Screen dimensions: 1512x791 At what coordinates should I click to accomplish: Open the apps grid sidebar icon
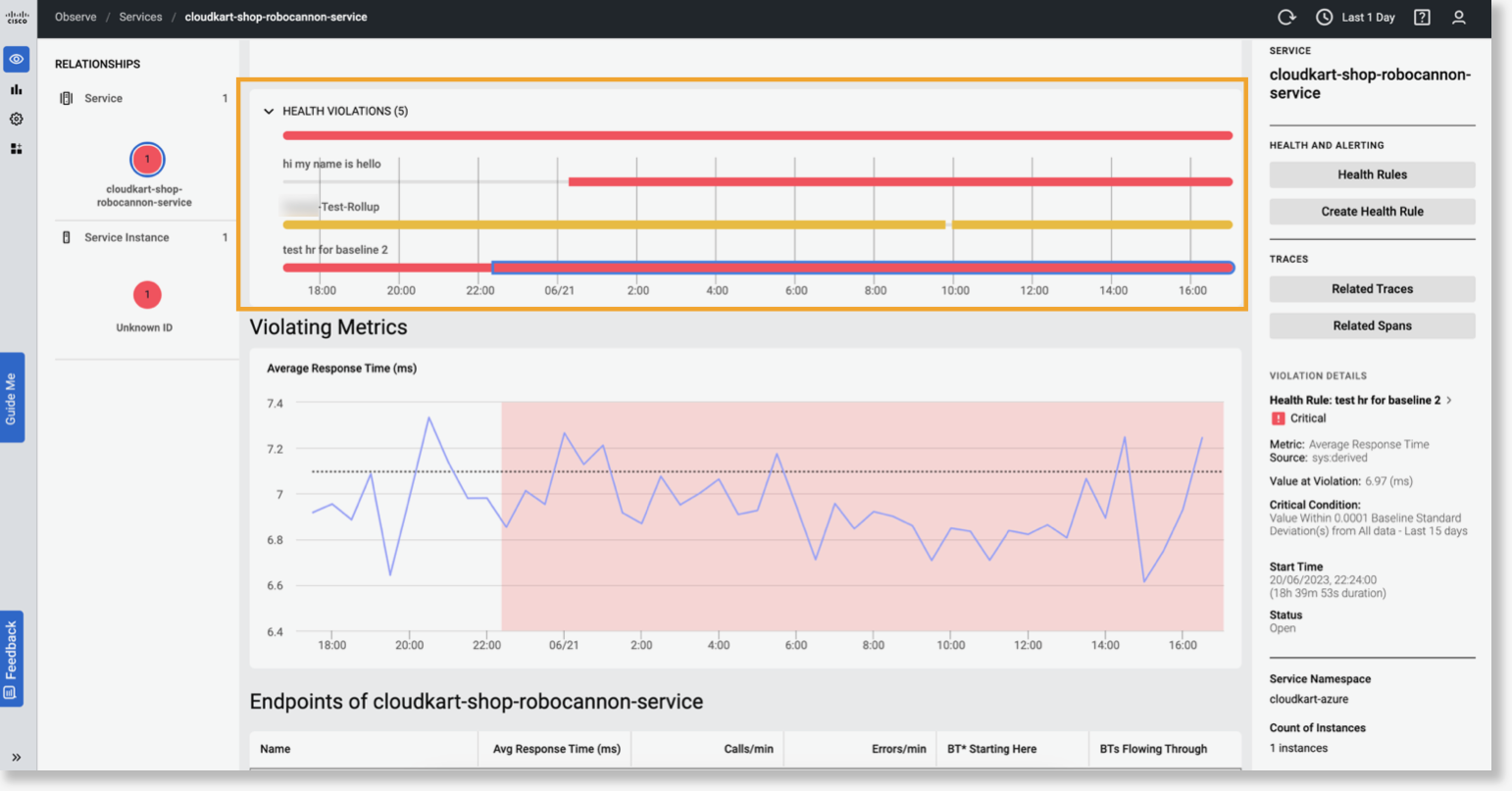(x=17, y=149)
